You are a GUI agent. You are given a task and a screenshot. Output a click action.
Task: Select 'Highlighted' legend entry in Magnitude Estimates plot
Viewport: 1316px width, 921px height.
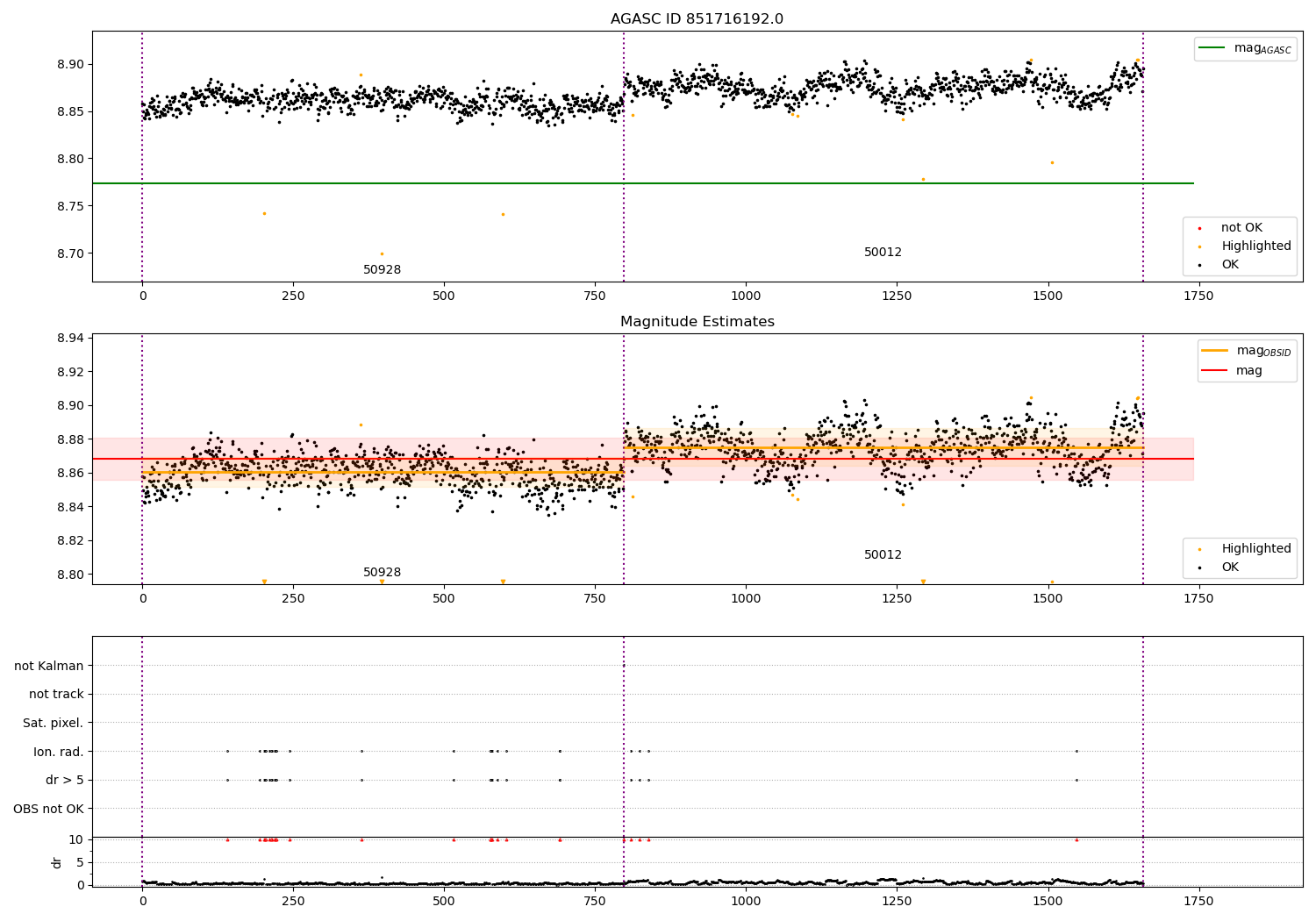coord(1256,549)
